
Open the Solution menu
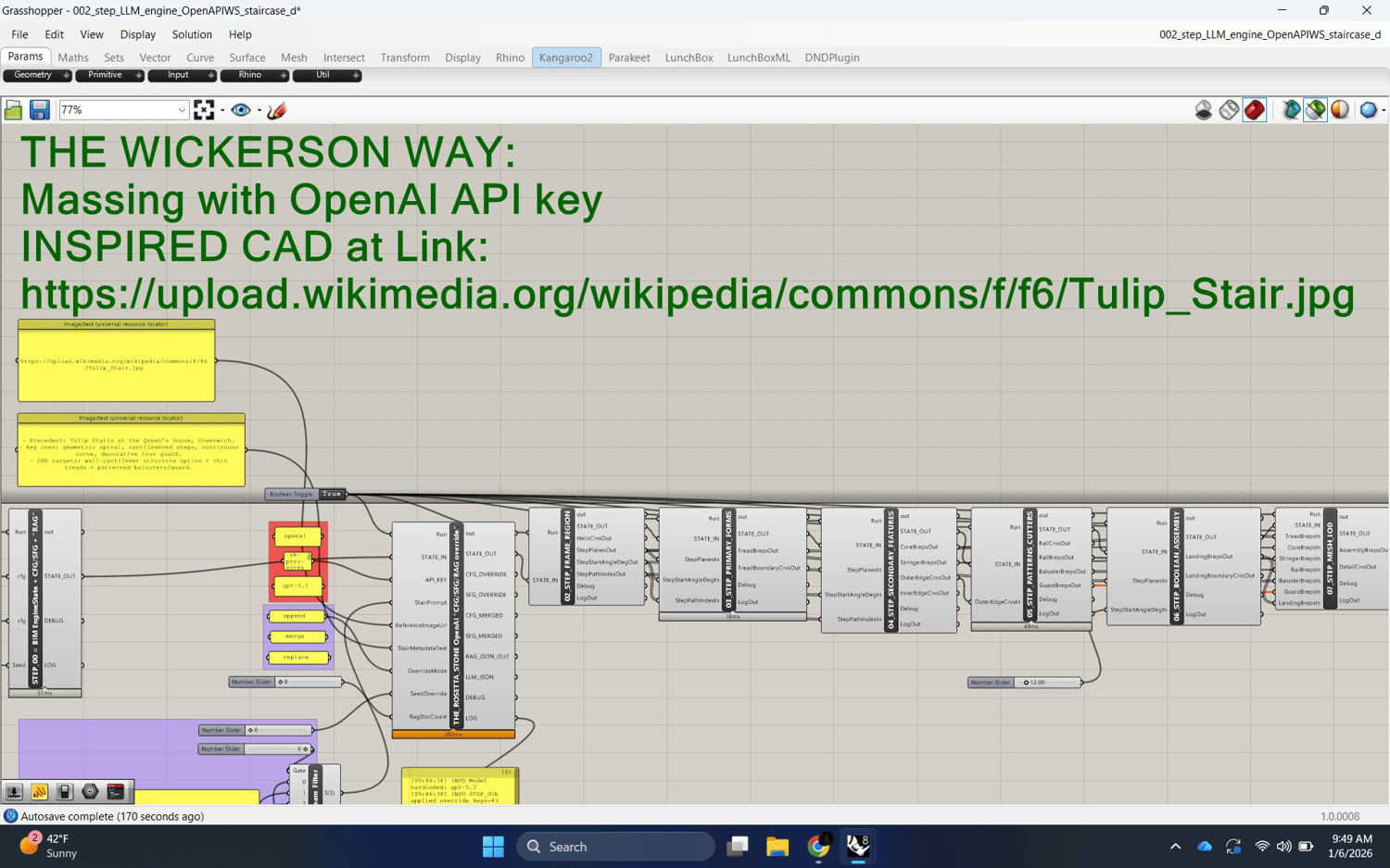[192, 34]
